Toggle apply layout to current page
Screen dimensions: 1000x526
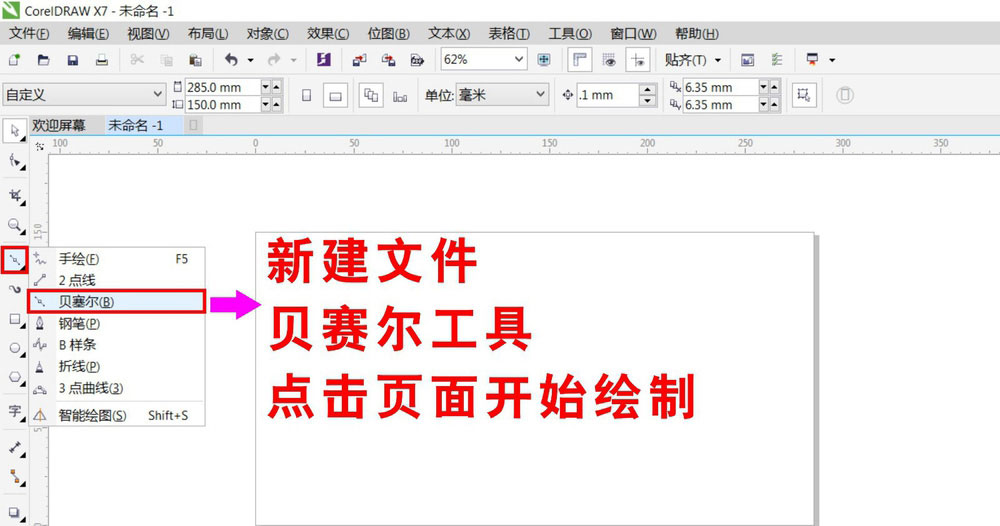coord(400,96)
